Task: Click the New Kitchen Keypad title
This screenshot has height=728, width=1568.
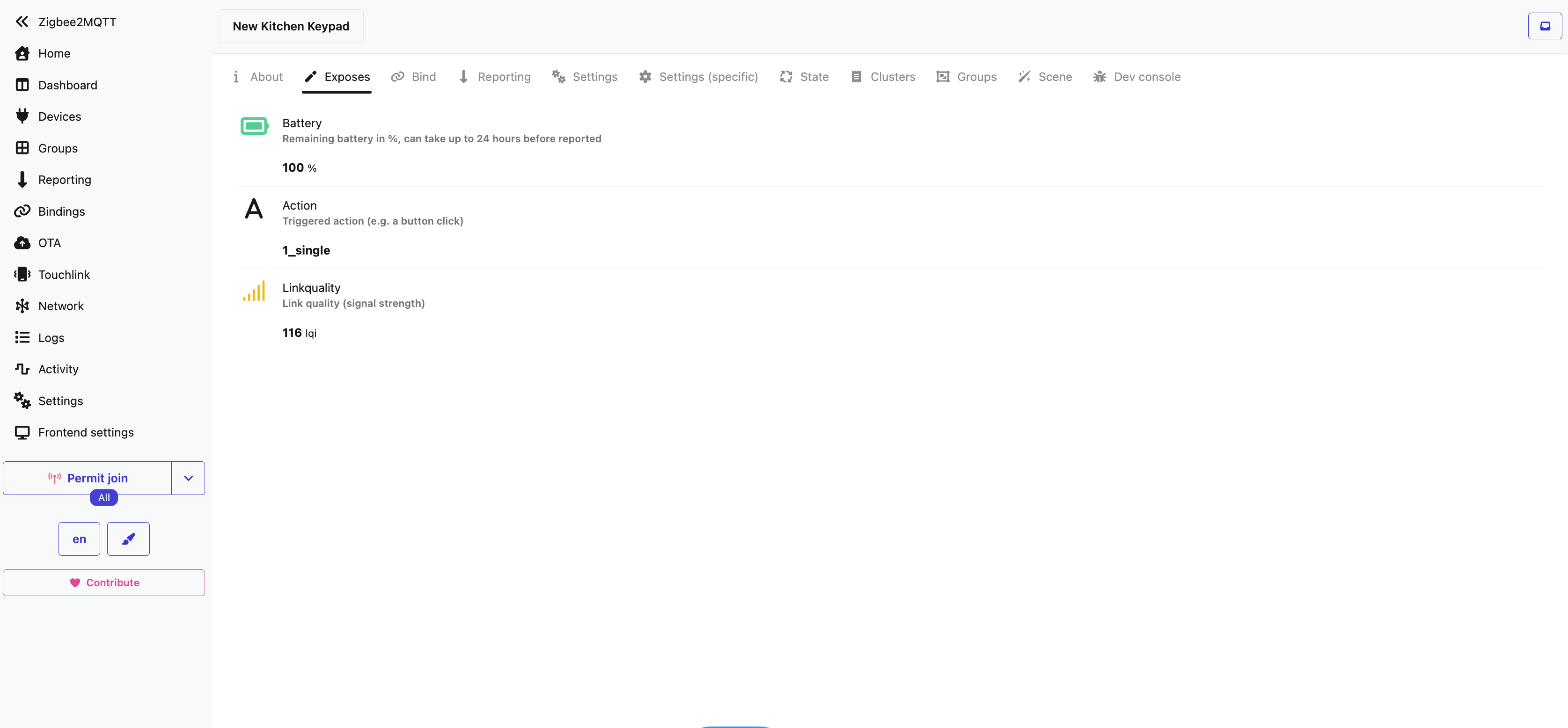Action: click(291, 26)
